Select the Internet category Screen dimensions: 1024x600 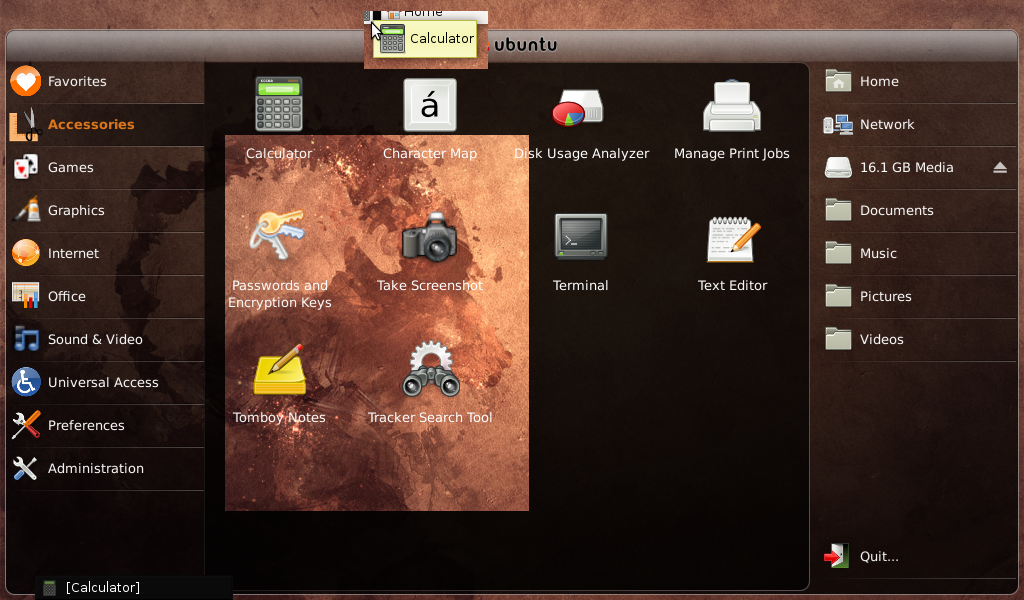coord(73,253)
